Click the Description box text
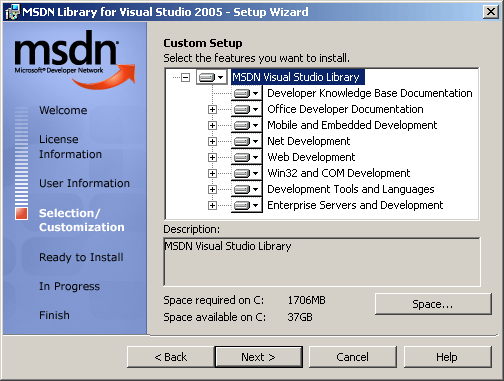504x381 pixels. (x=228, y=246)
